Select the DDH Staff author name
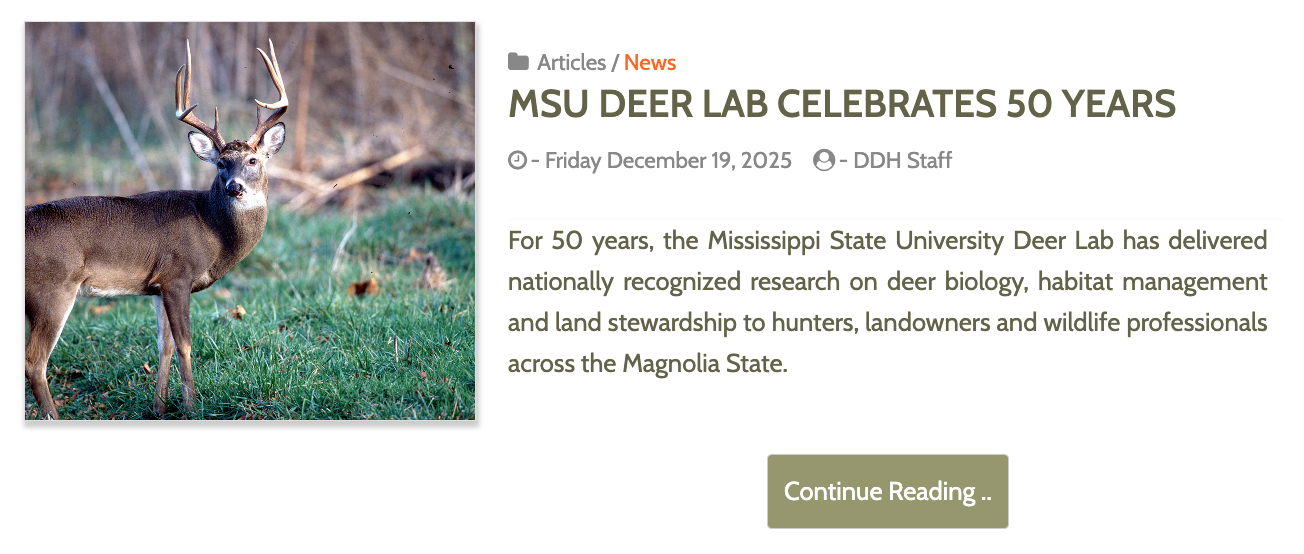The height and width of the screenshot is (554, 1304). pyautogui.click(x=902, y=160)
